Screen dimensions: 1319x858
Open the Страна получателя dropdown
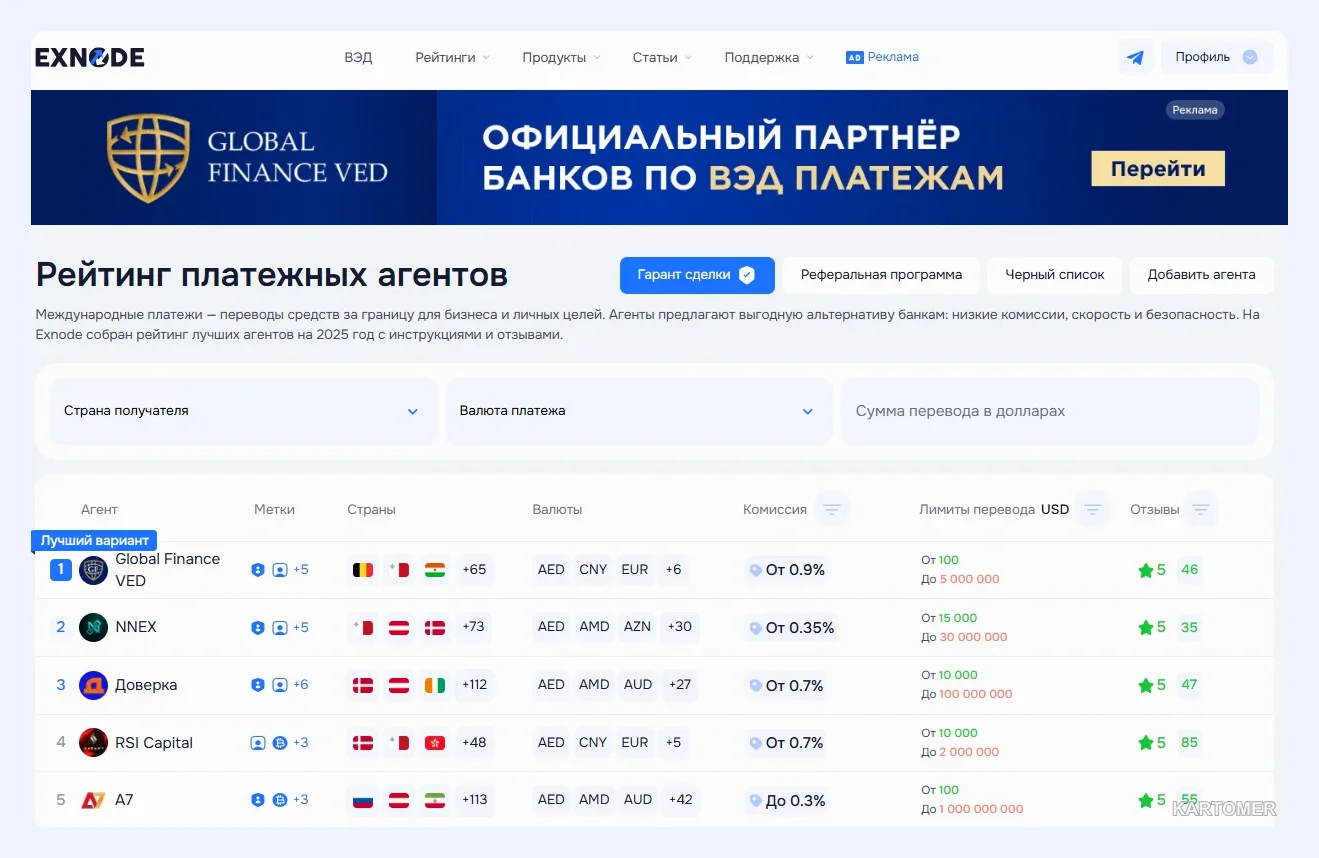(x=243, y=411)
